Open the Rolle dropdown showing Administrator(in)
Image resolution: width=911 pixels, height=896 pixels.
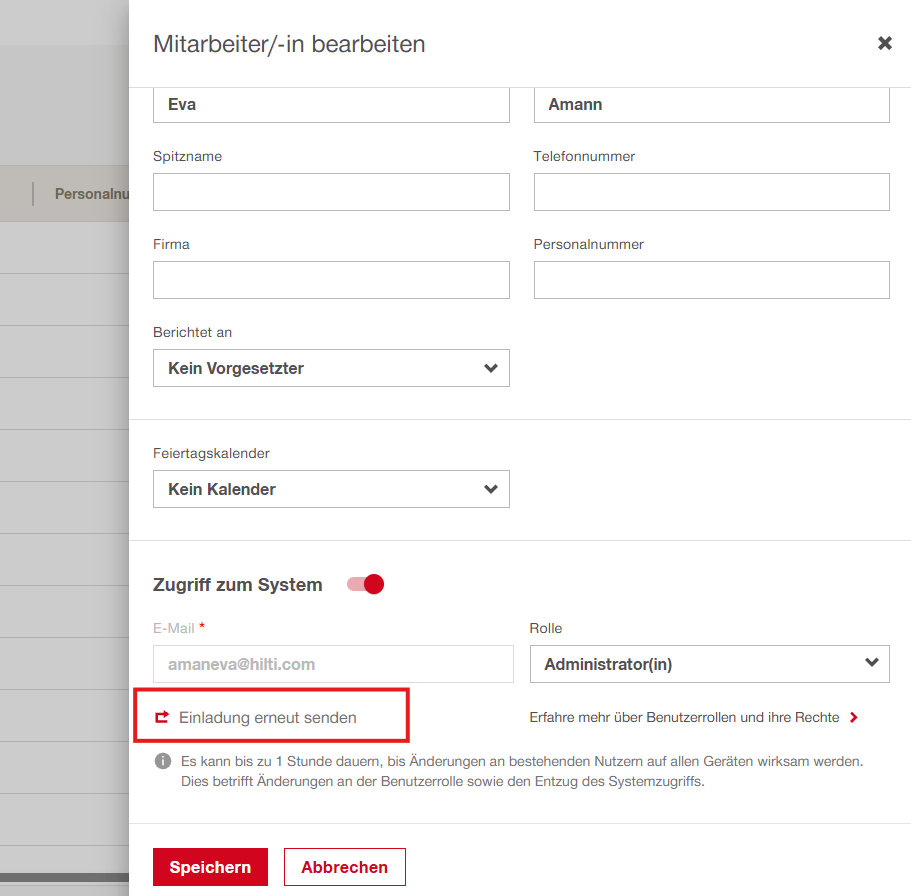[709, 663]
